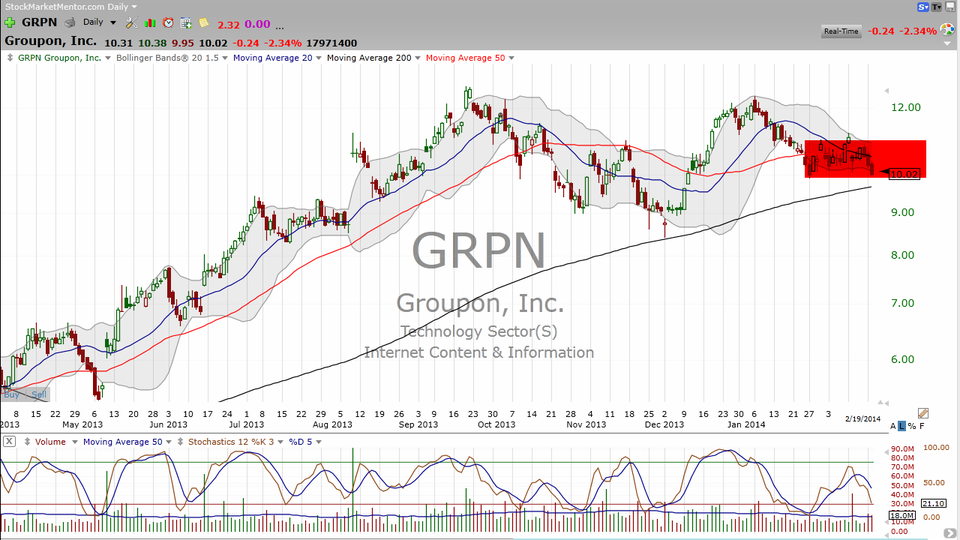Viewport: 960px width, 540px height.
Task: Expand the volume pane Moving Average 50 dropdown
Action: coord(169,442)
